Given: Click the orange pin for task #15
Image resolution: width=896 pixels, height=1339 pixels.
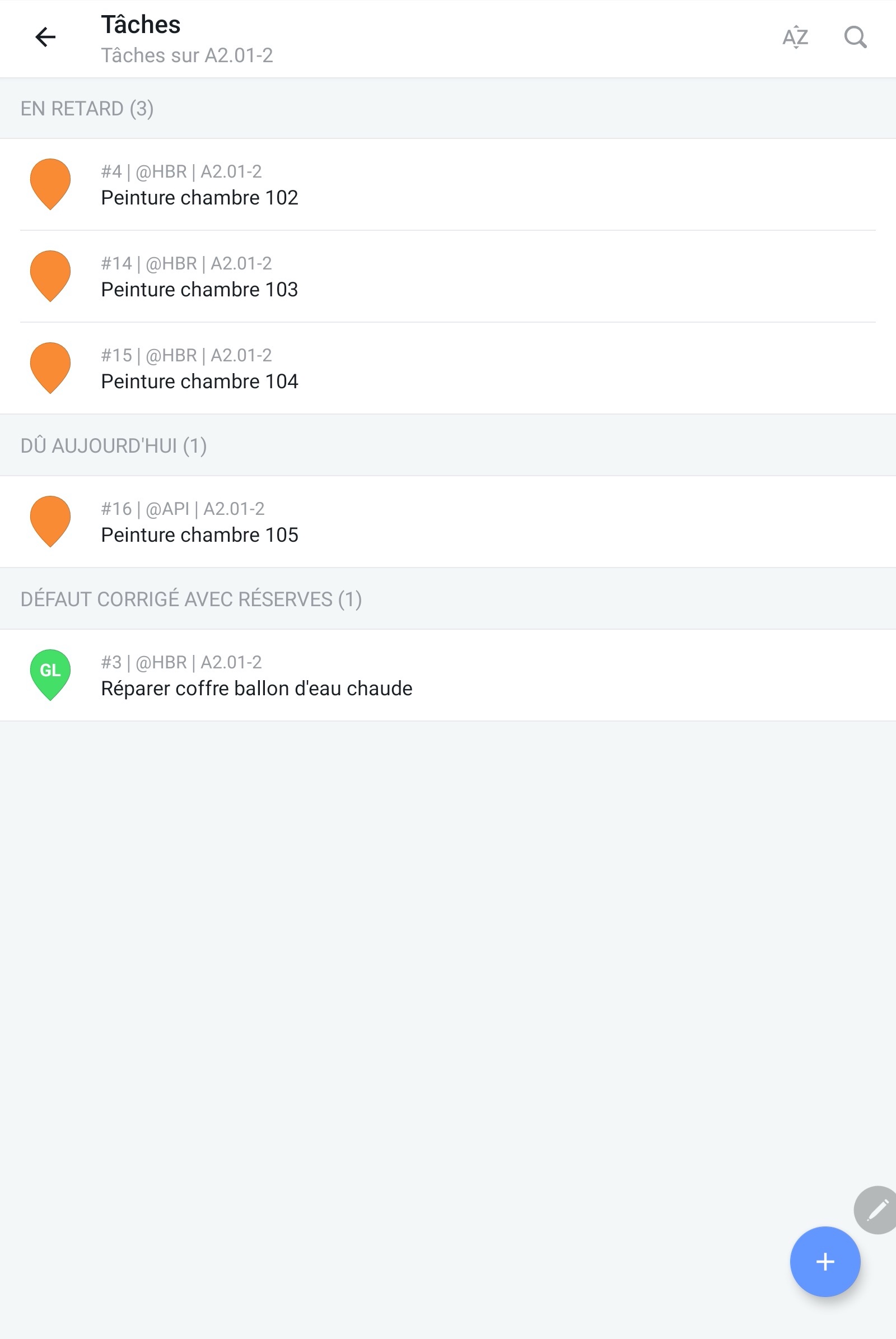Looking at the screenshot, I should (50, 368).
